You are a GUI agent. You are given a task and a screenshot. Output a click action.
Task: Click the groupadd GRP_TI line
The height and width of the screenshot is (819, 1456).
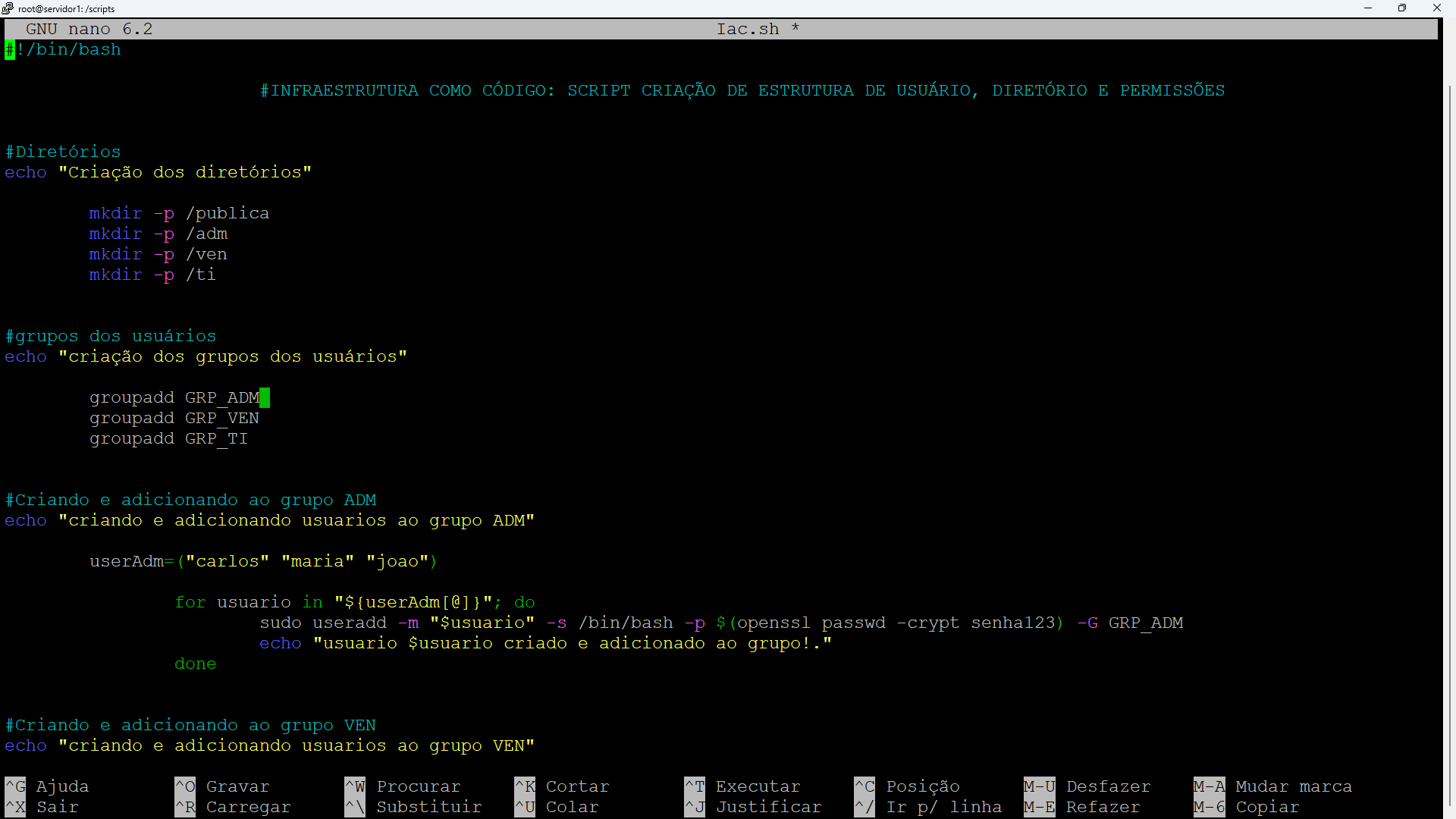point(169,438)
